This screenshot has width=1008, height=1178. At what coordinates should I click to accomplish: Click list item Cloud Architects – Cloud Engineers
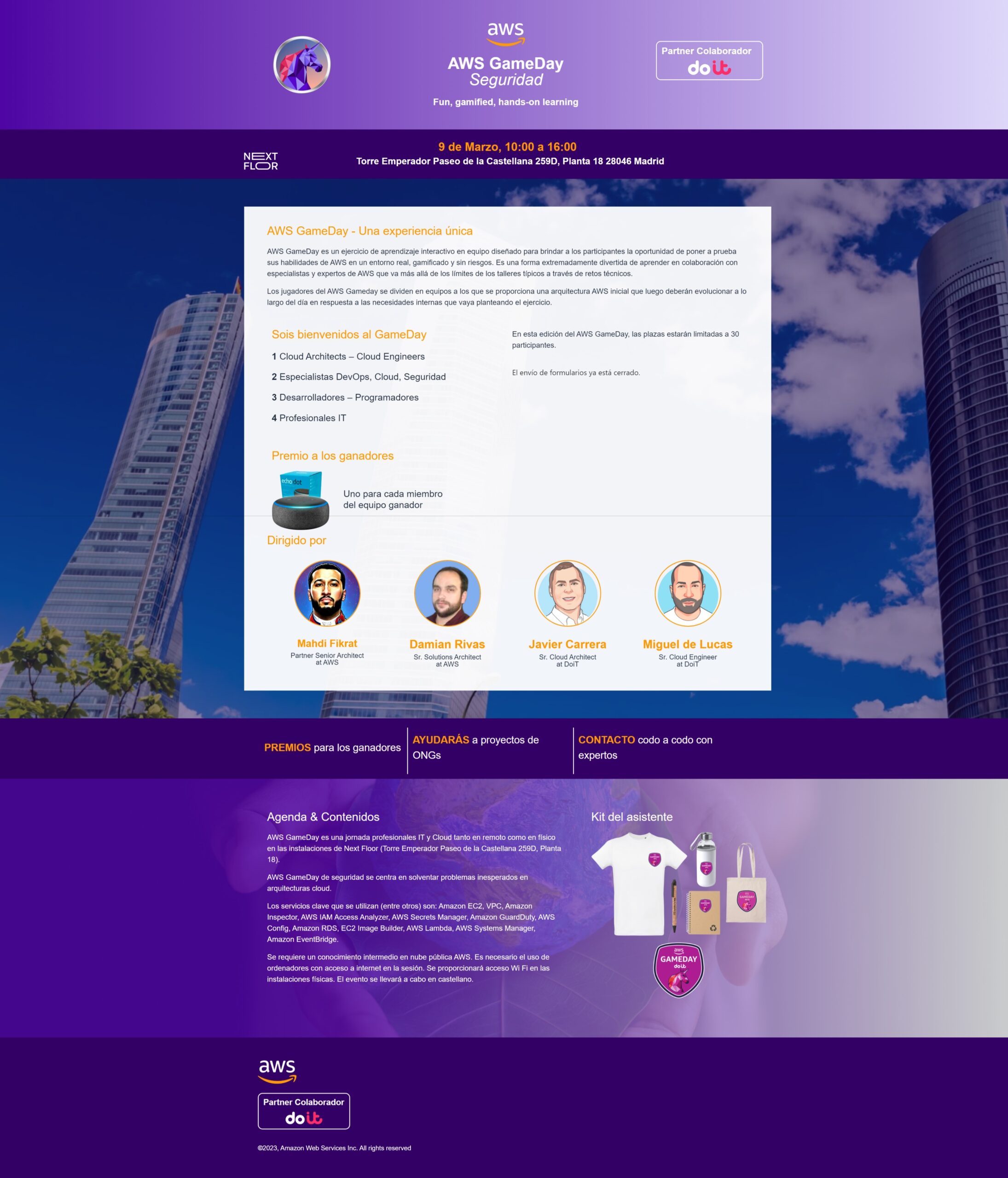(348, 357)
